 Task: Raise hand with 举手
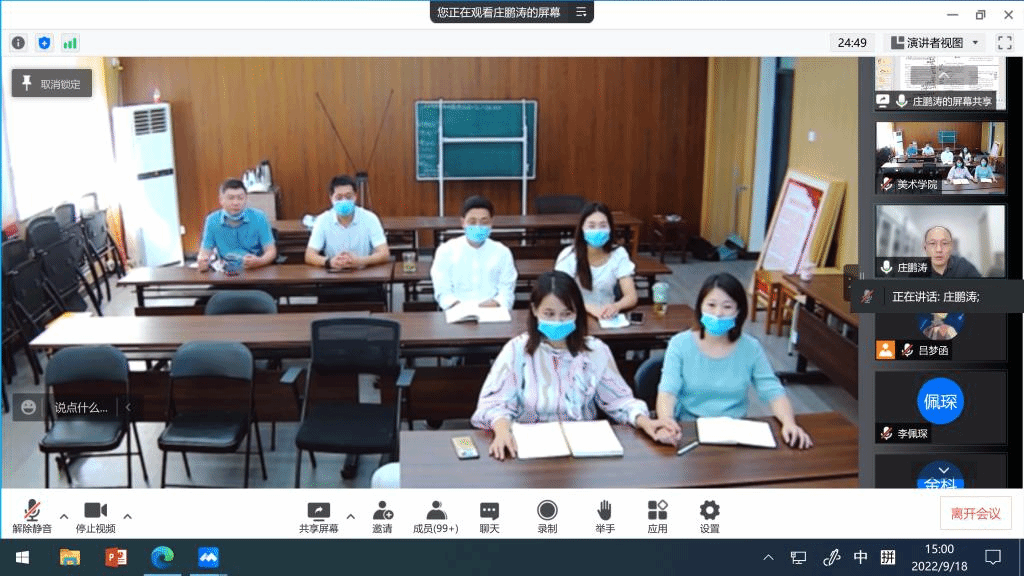(x=604, y=516)
